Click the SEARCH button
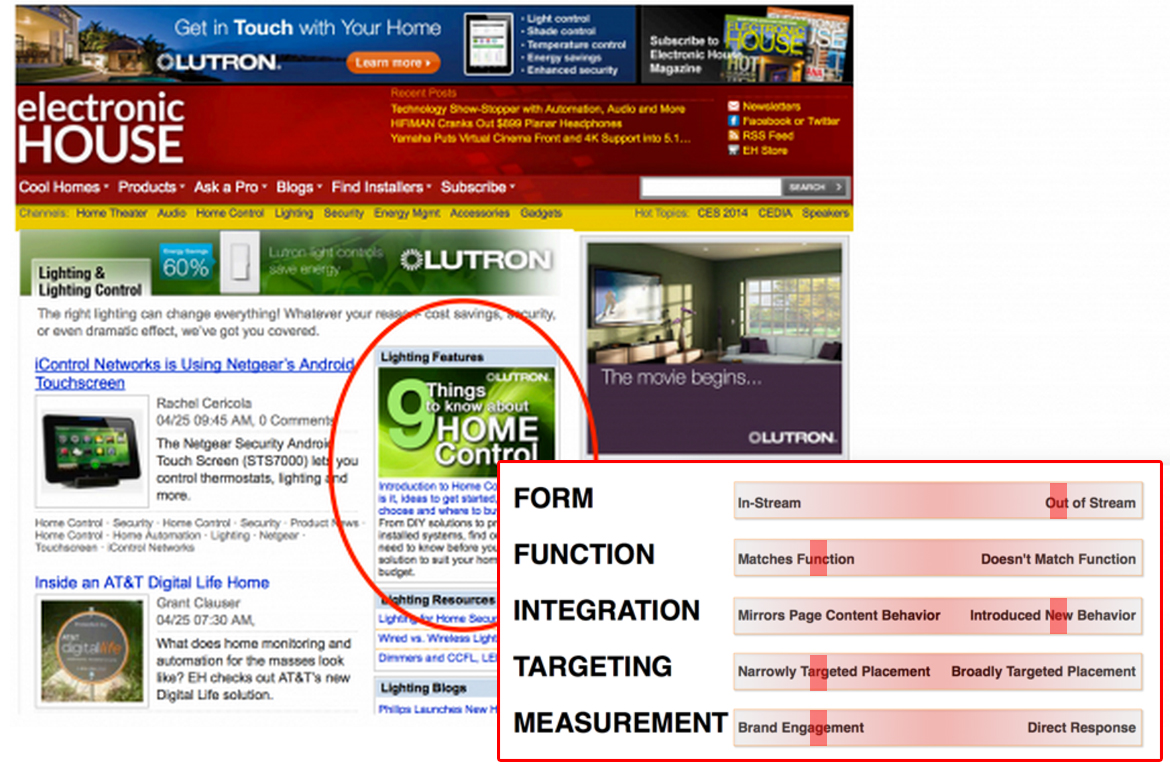This screenshot has width=1170, height=766. click(x=815, y=187)
